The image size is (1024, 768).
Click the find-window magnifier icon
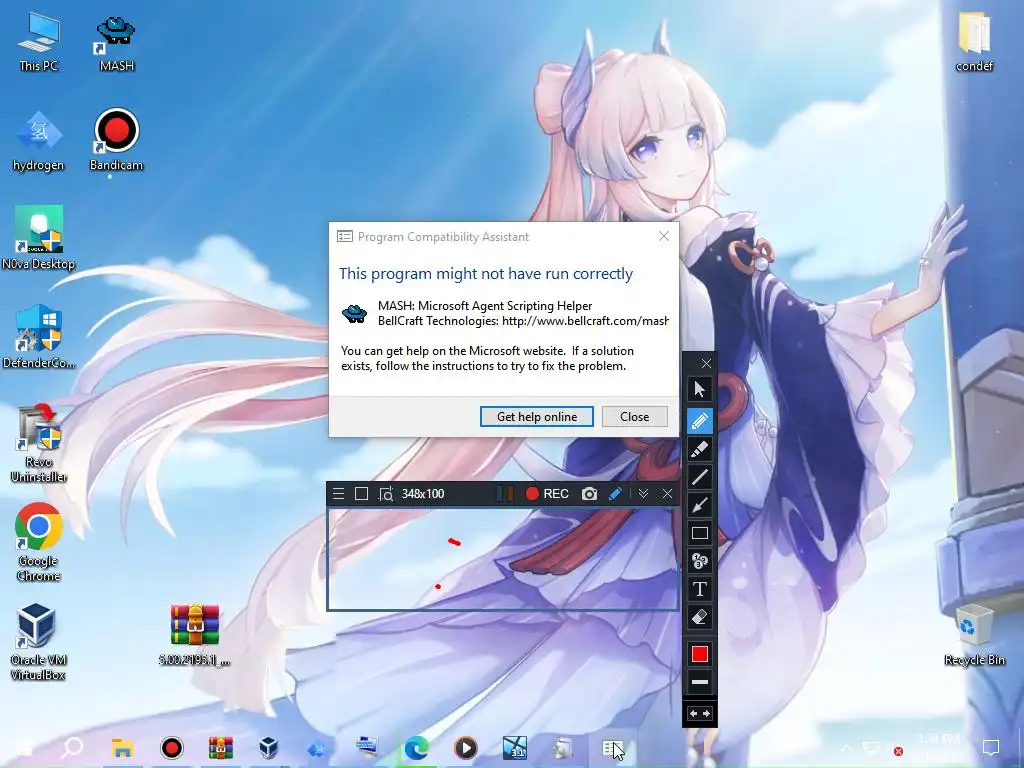click(386, 494)
